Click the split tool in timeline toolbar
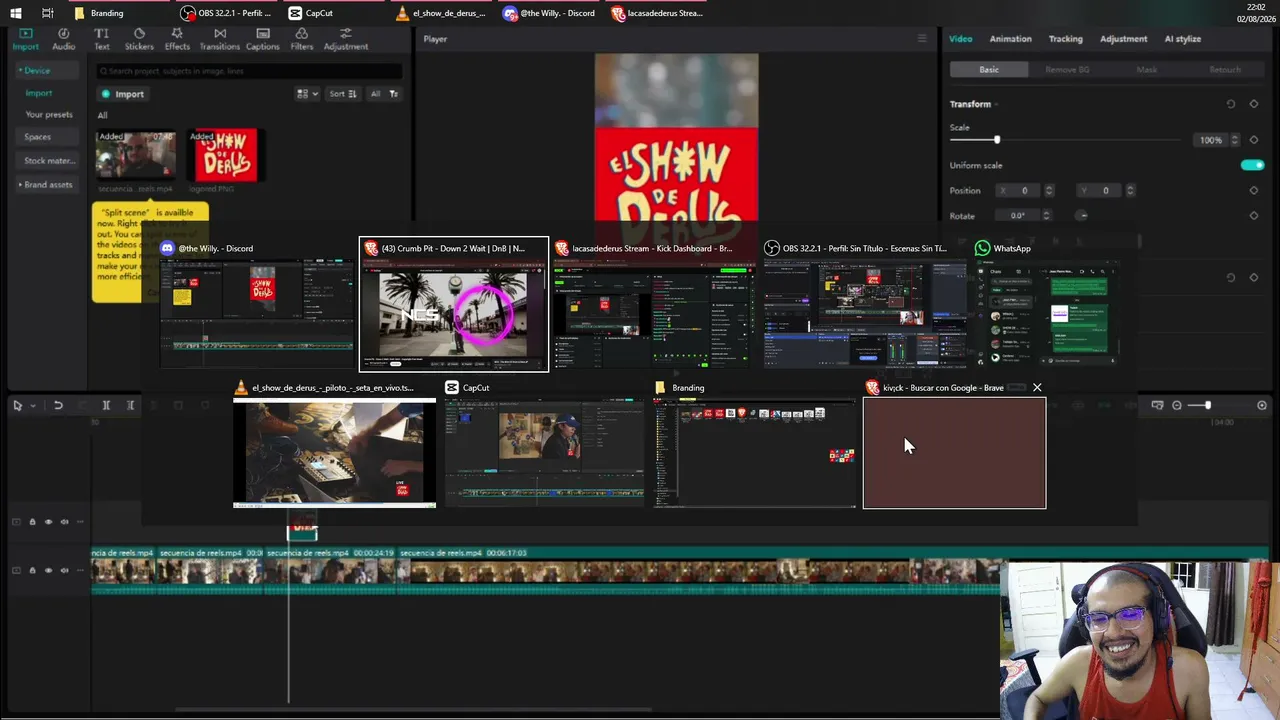 coord(106,405)
